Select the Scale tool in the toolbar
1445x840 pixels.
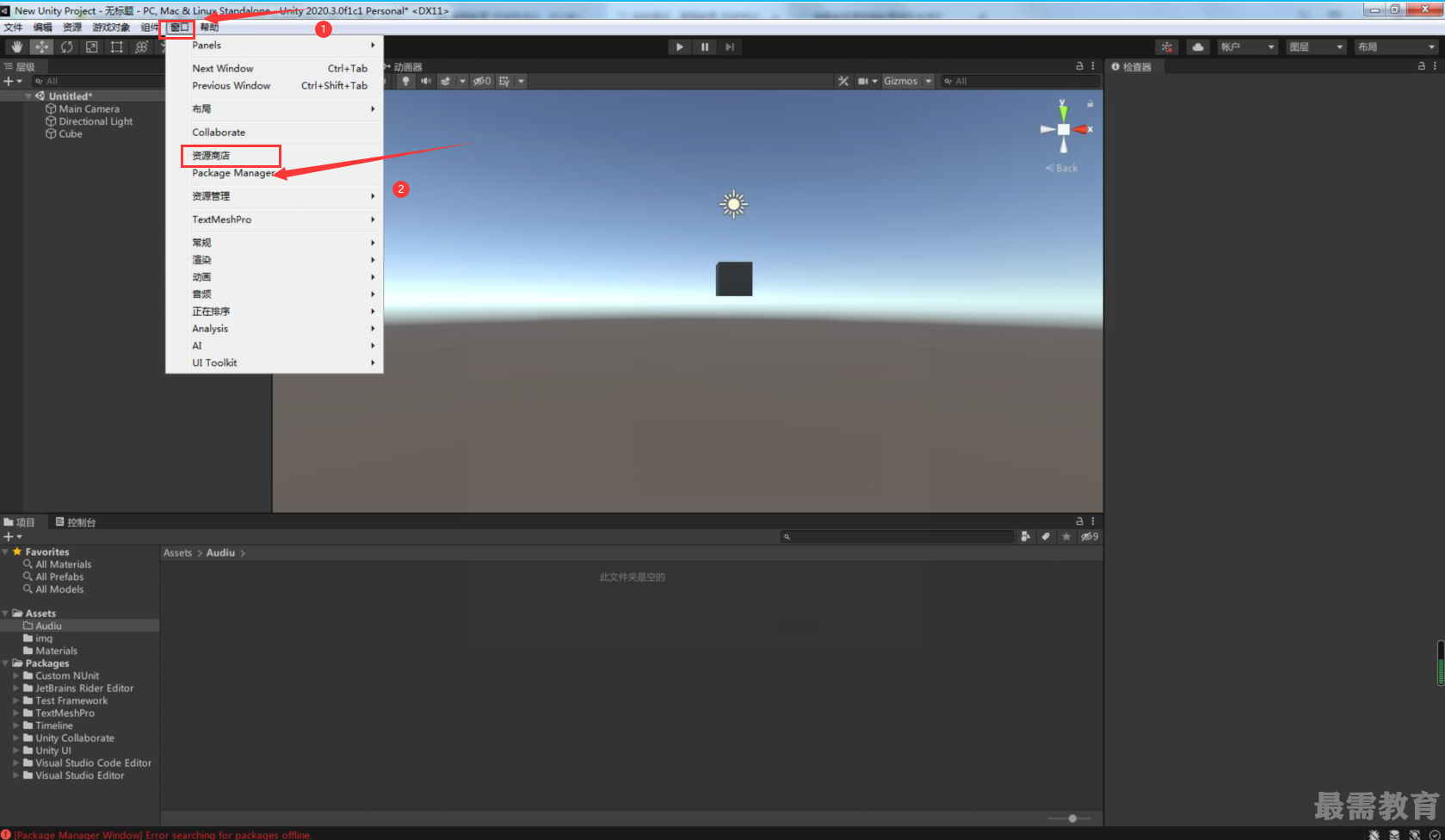(91, 46)
